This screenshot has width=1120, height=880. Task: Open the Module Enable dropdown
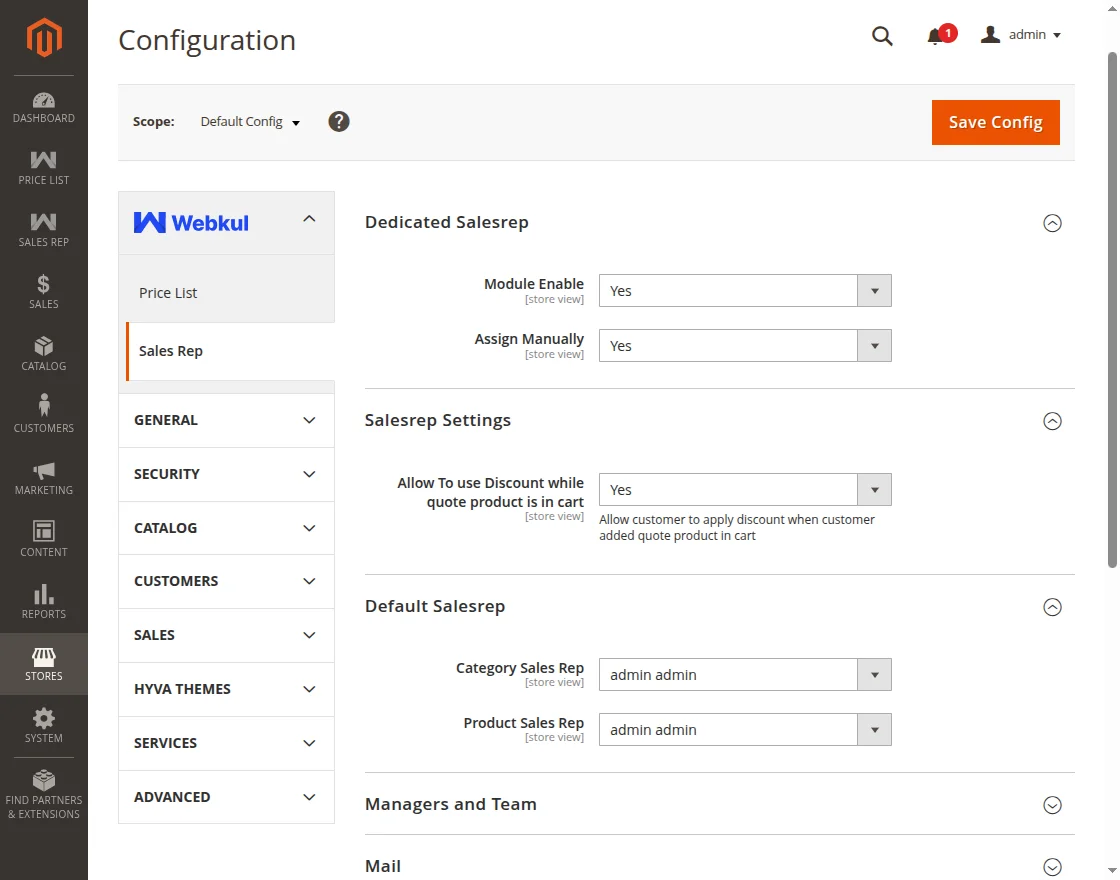[x=744, y=291]
